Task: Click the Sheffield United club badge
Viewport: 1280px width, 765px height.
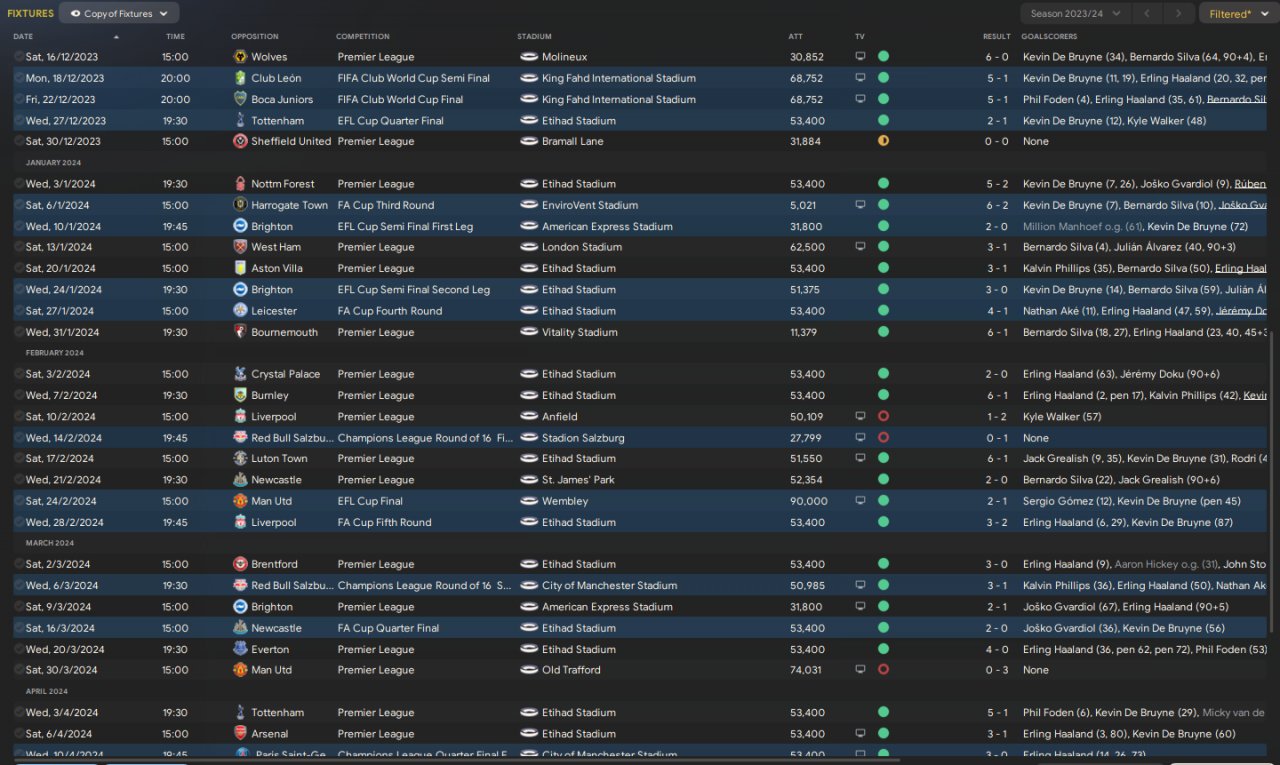Action: (240, 141)
